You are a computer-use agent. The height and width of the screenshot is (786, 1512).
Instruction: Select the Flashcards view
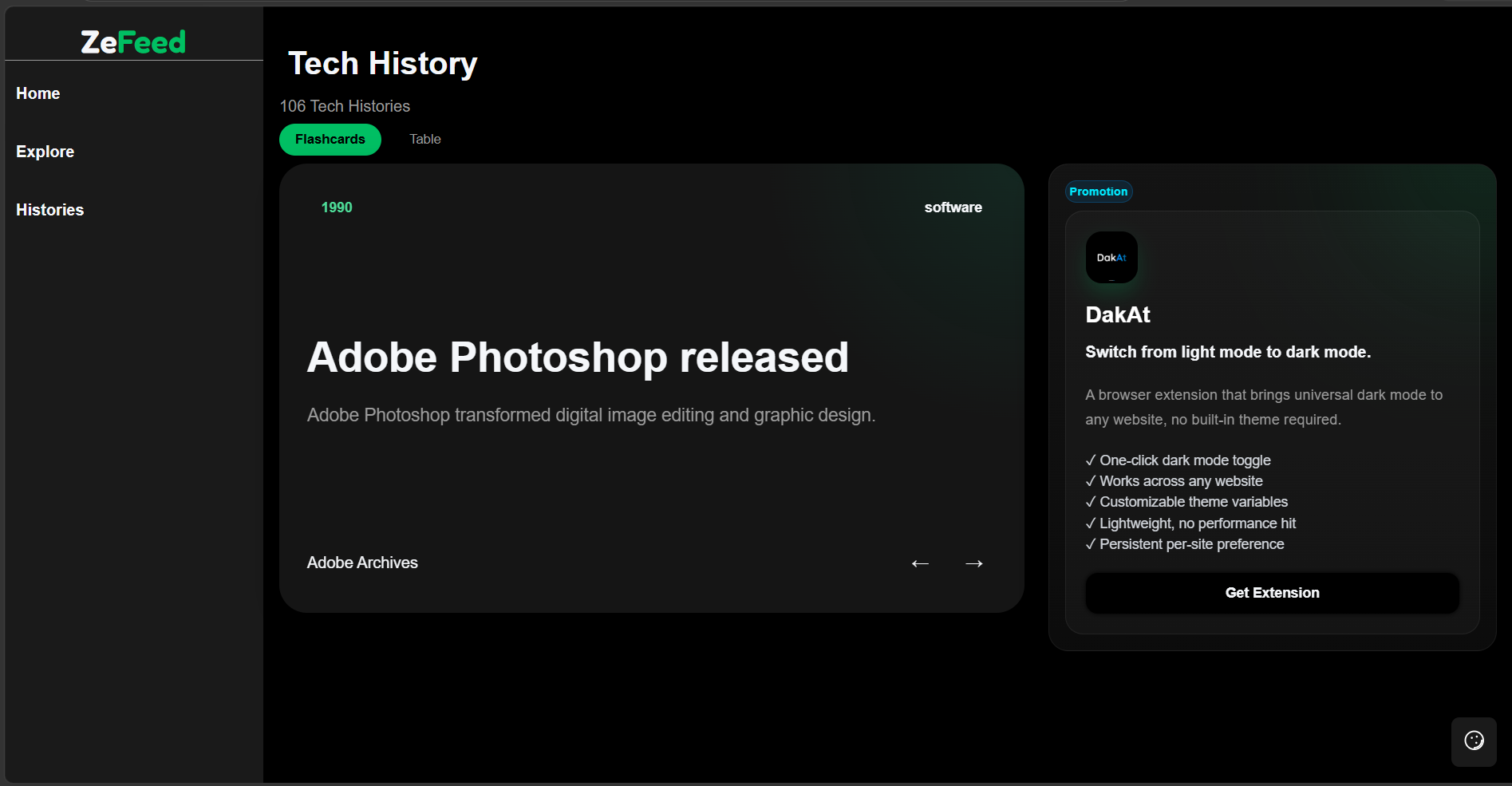[330, 140]
